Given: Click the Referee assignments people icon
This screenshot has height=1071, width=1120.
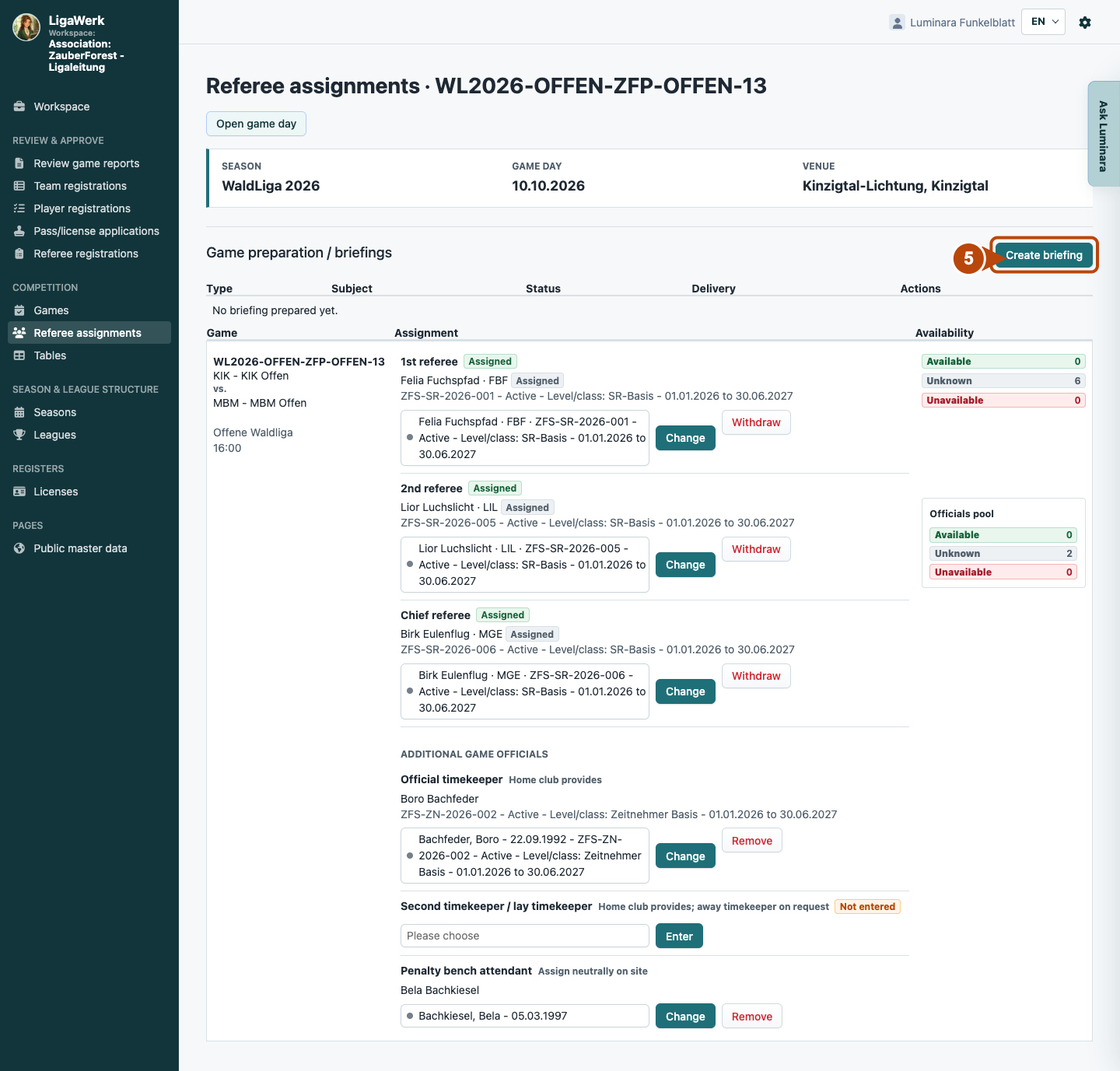Looking at the screenshot, I should (x=19, y=333).
